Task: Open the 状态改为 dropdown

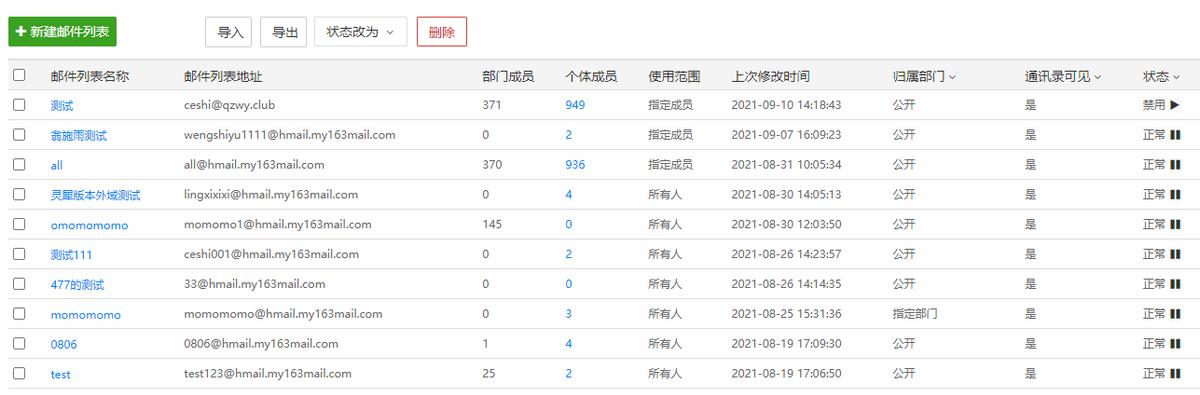Action: [360, 32]
